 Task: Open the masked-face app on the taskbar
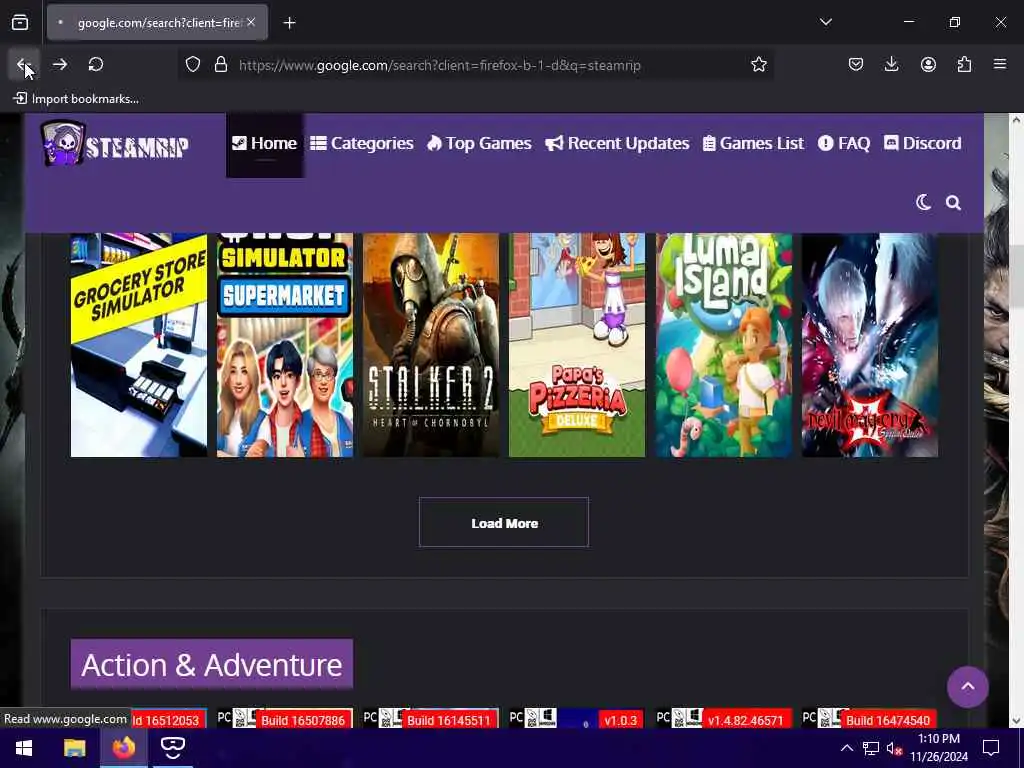pyautogui.click(x=172, y=748)
